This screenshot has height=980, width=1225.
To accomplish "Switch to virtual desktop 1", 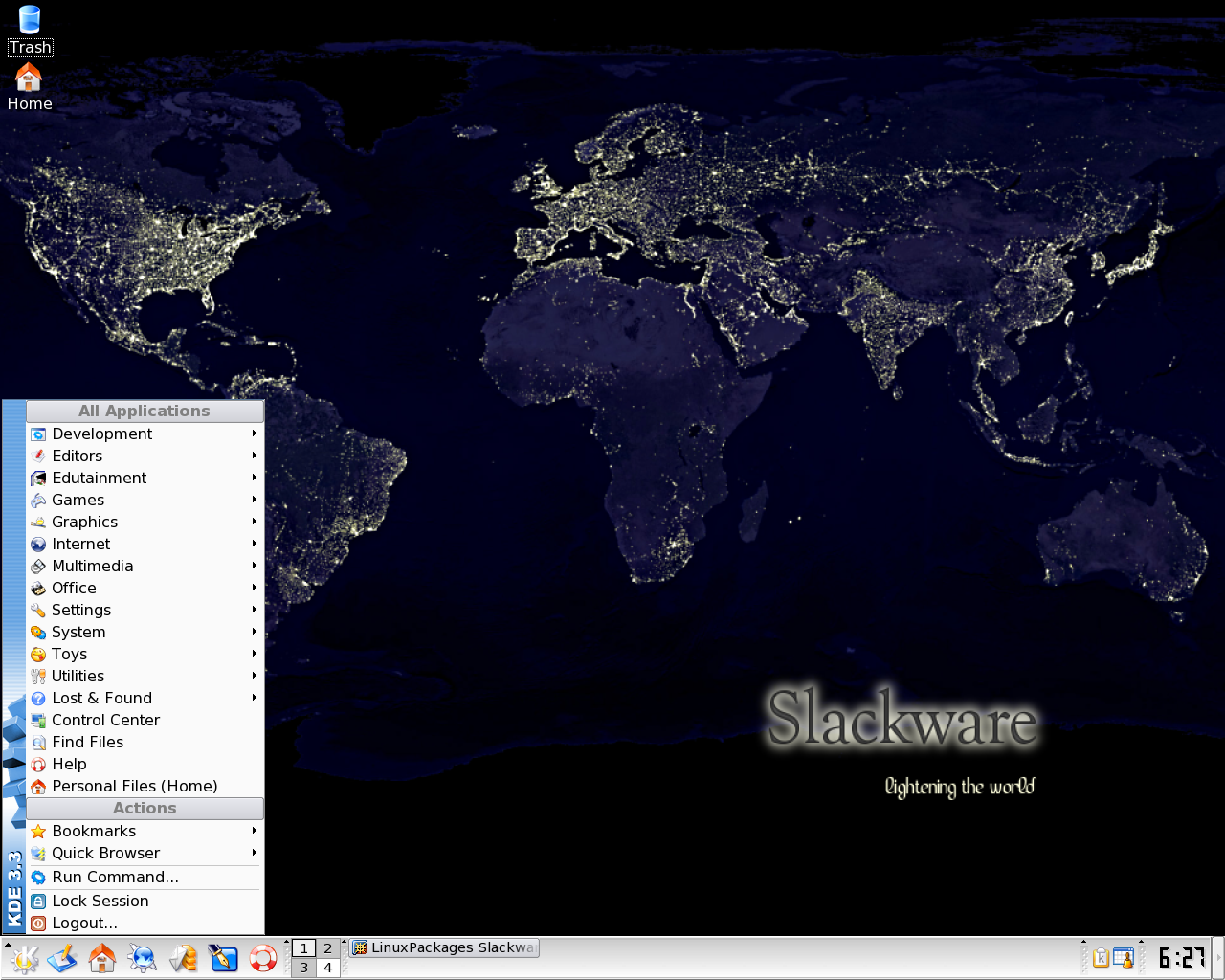I will [x=304, y=948].
